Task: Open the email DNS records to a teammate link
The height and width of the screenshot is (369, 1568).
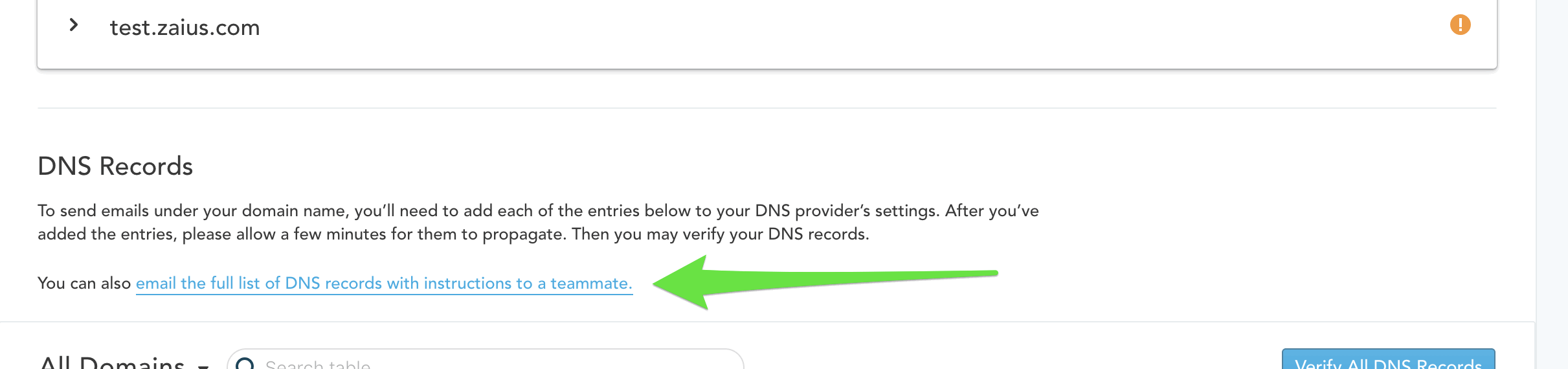Action: tap(384, 284)
